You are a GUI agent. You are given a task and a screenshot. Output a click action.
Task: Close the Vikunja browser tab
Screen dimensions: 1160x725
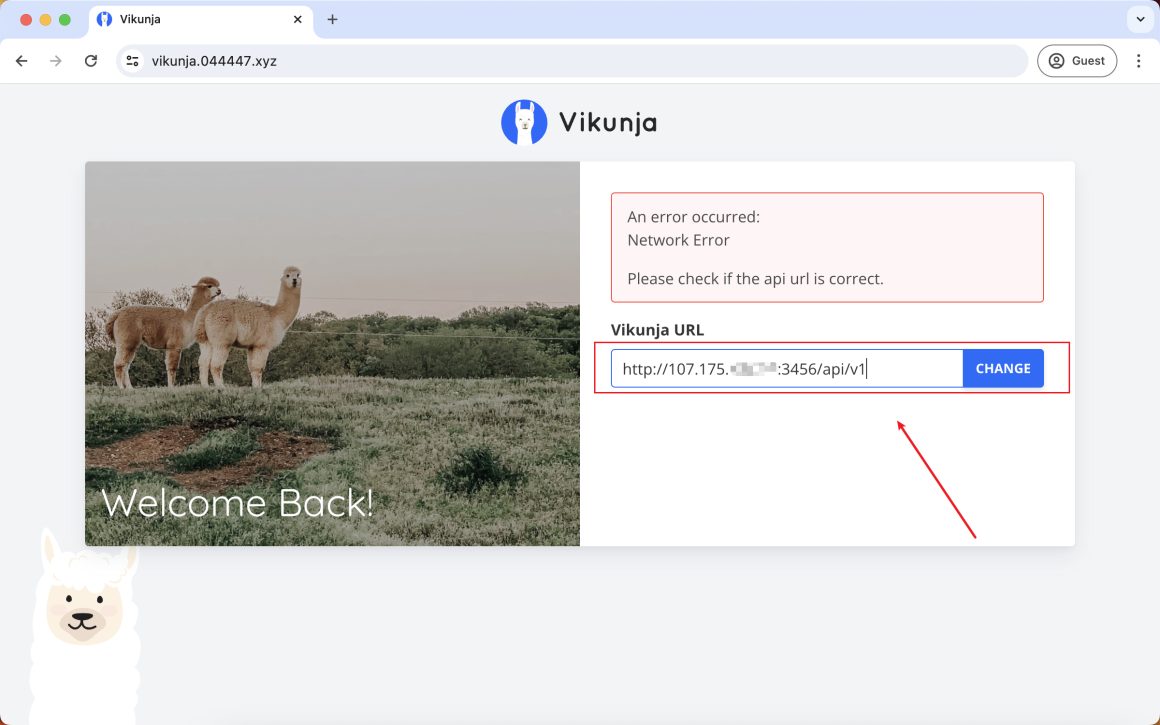(297, 19)
